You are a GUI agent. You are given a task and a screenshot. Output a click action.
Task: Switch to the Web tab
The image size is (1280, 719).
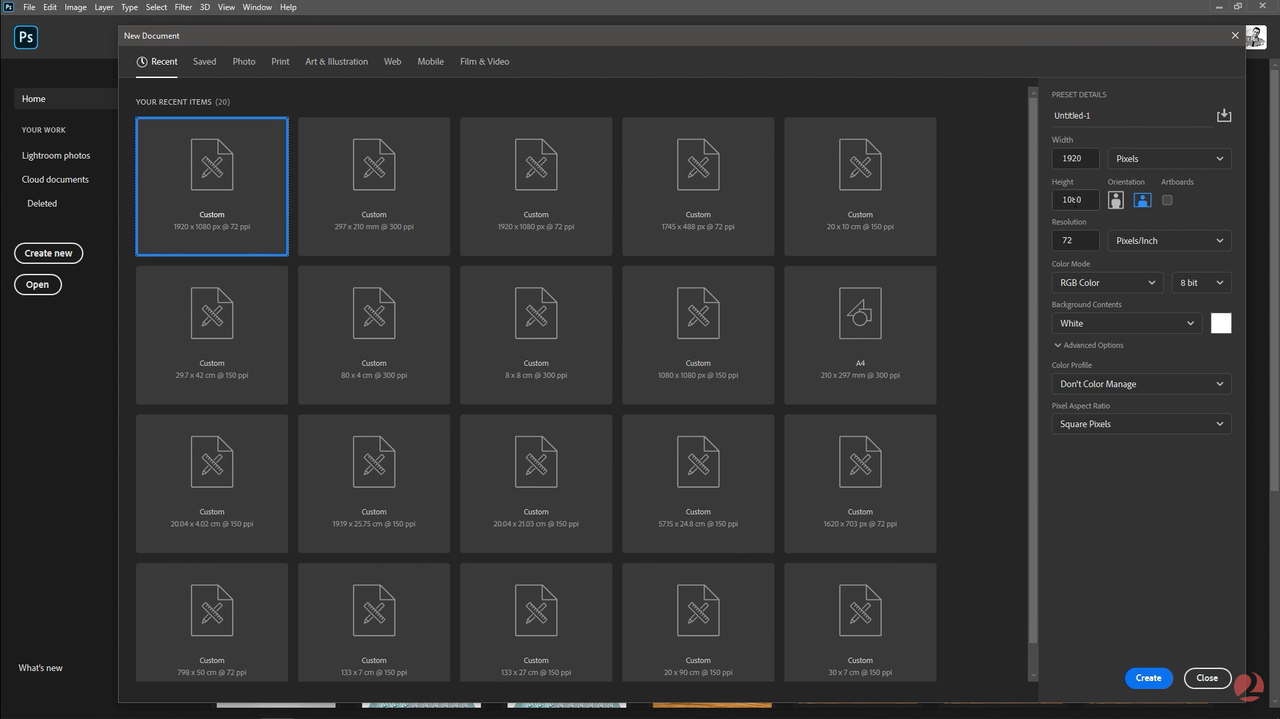[392, 62]
